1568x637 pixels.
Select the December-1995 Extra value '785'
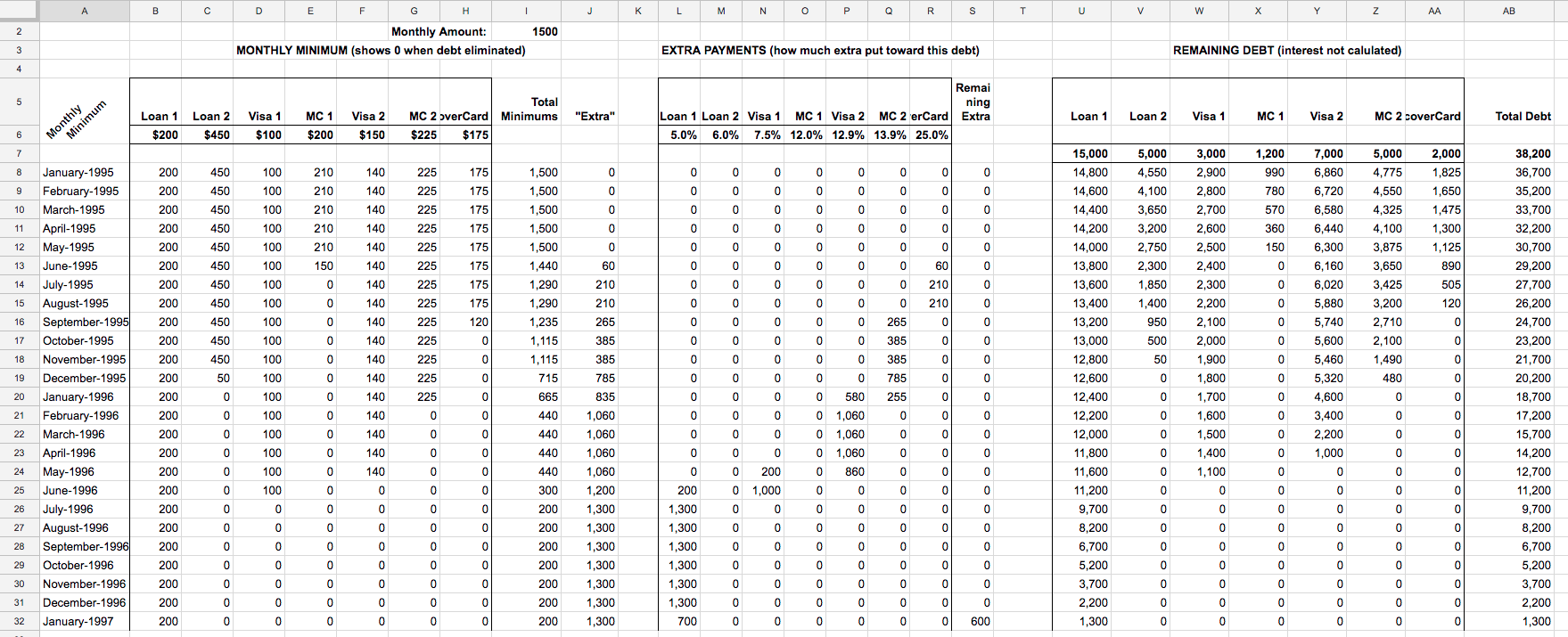589,378
